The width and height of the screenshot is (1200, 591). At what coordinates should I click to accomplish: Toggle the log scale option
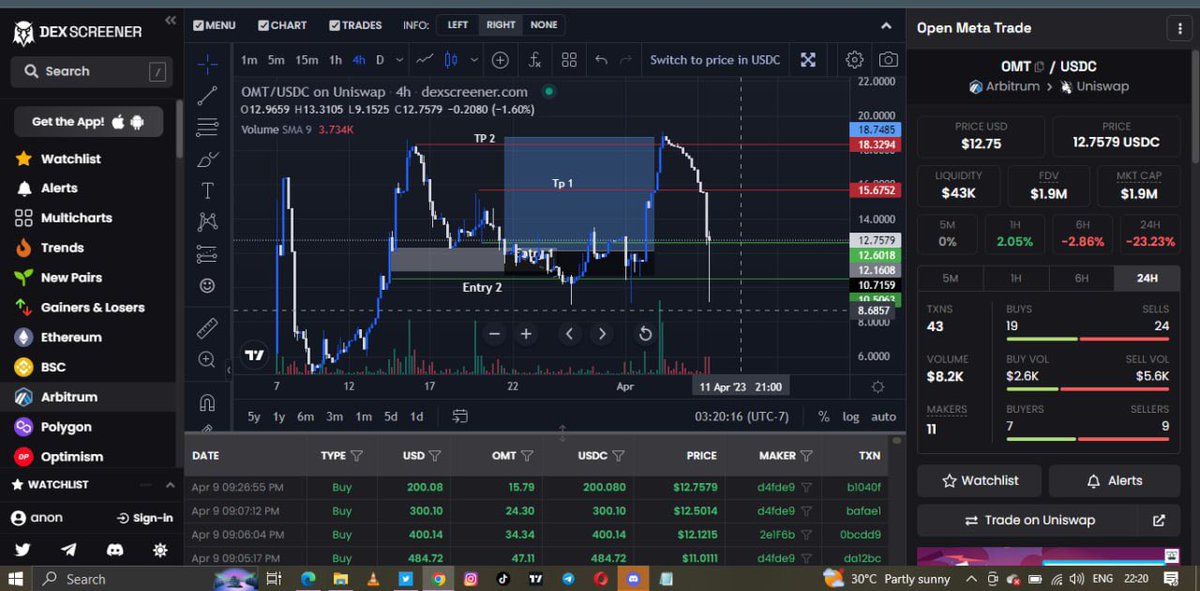click(x=851, y=416)
